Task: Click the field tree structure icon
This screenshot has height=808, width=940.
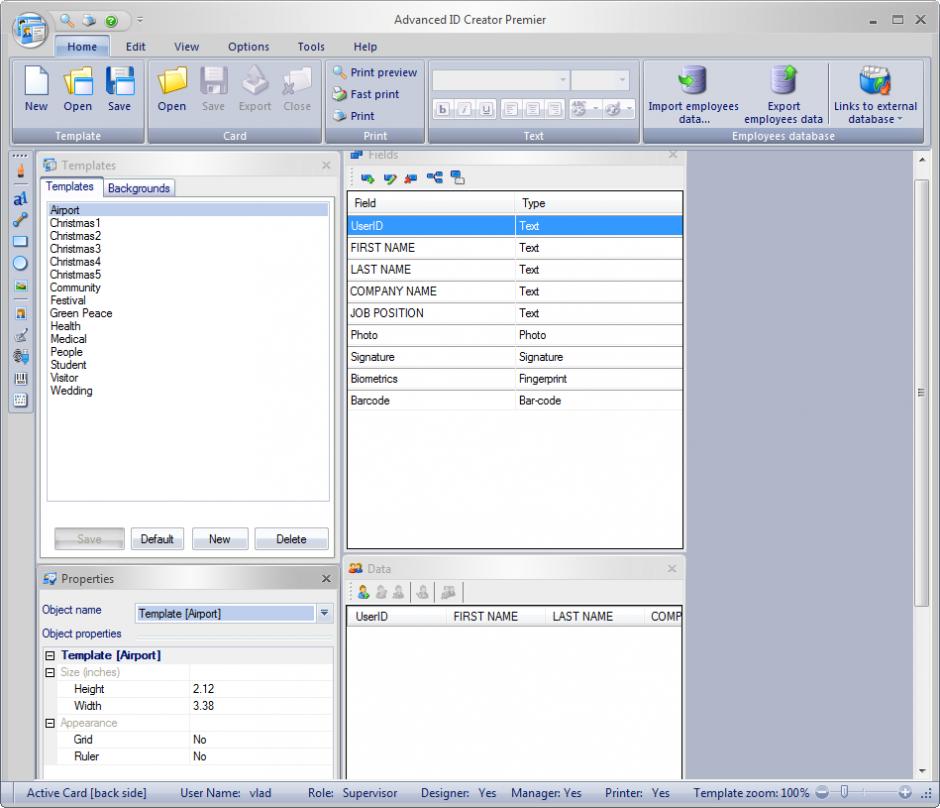Action: (x=435, y=177)
